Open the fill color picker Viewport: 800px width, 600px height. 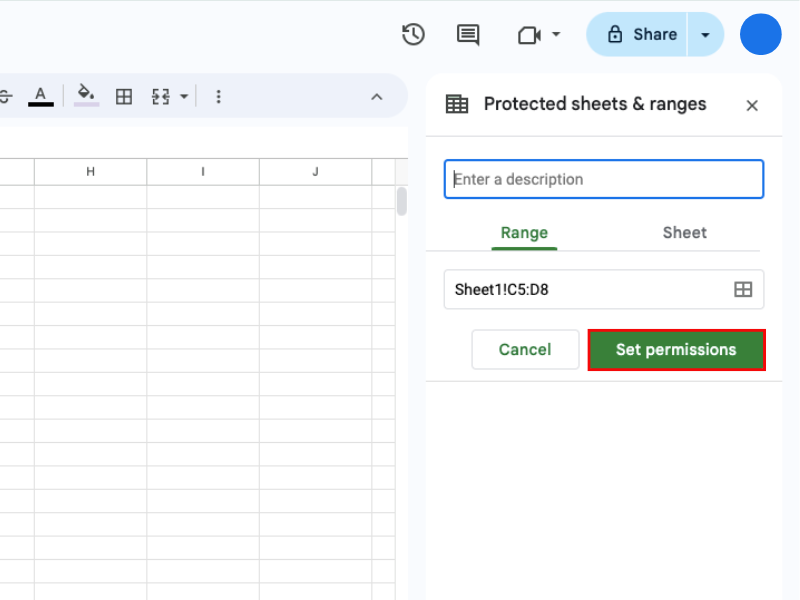click(87, 96)
